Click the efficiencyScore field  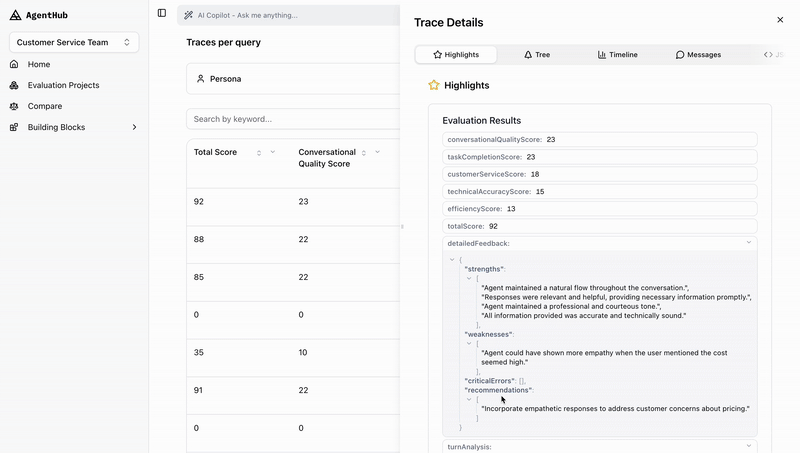click(599, 209)
